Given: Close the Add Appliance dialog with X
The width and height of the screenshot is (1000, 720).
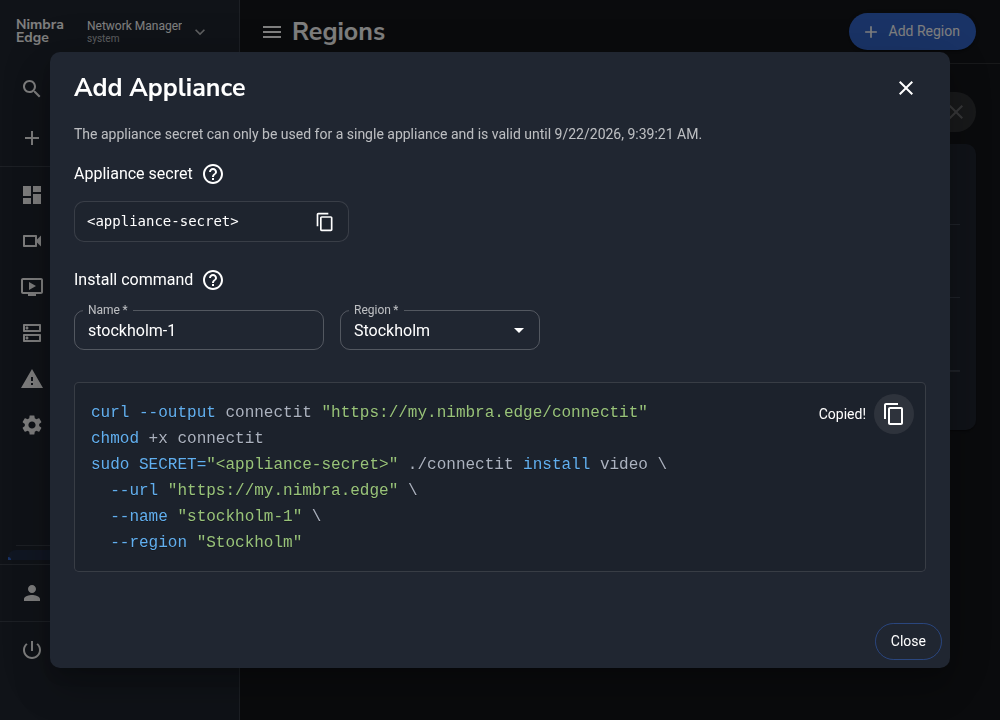Looking at the screenshot, I should point(906,88).
